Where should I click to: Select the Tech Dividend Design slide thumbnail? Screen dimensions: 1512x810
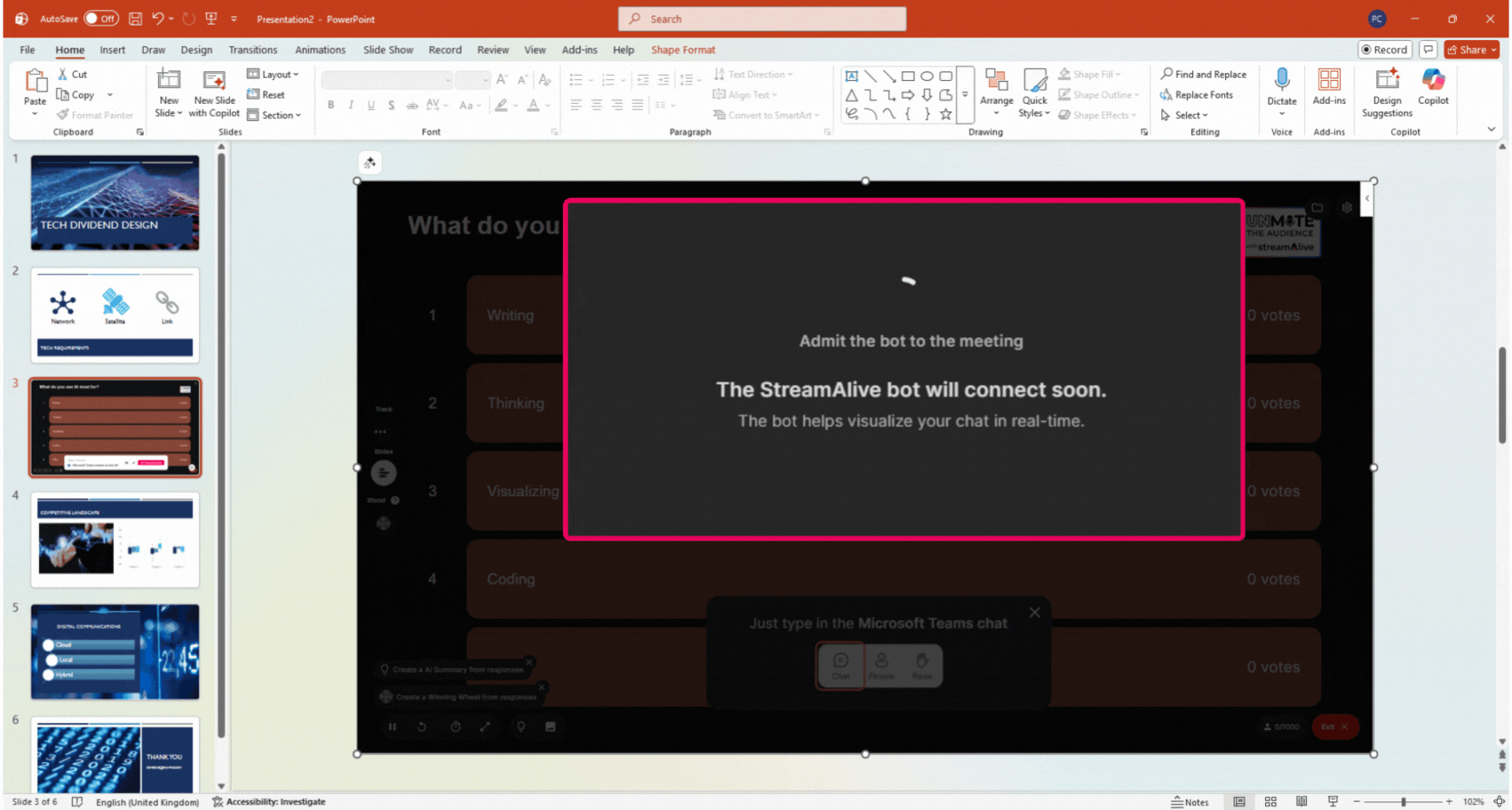pyautogui.click(x=115, y=203)
